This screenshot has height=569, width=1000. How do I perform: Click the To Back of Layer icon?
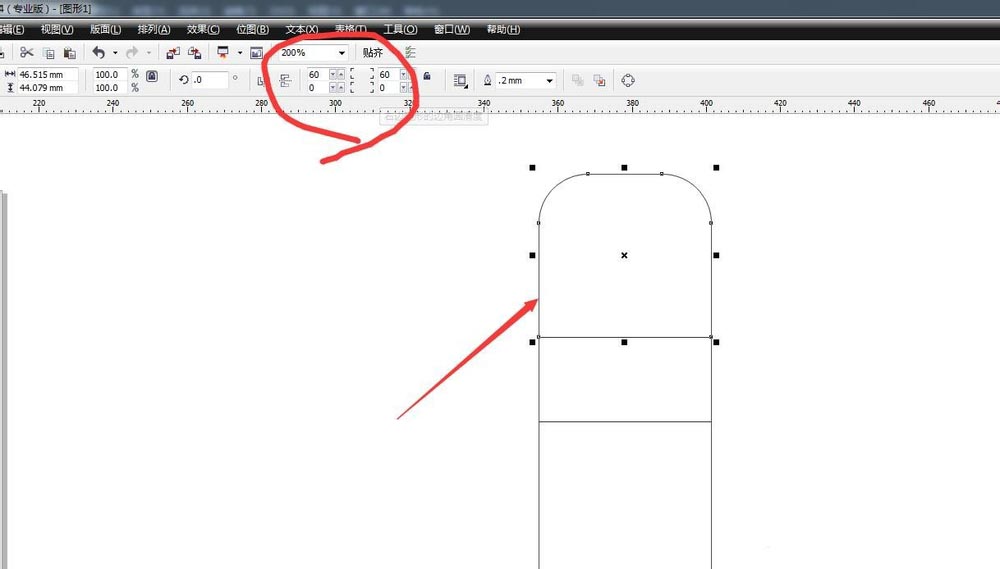tap(599, 80)
